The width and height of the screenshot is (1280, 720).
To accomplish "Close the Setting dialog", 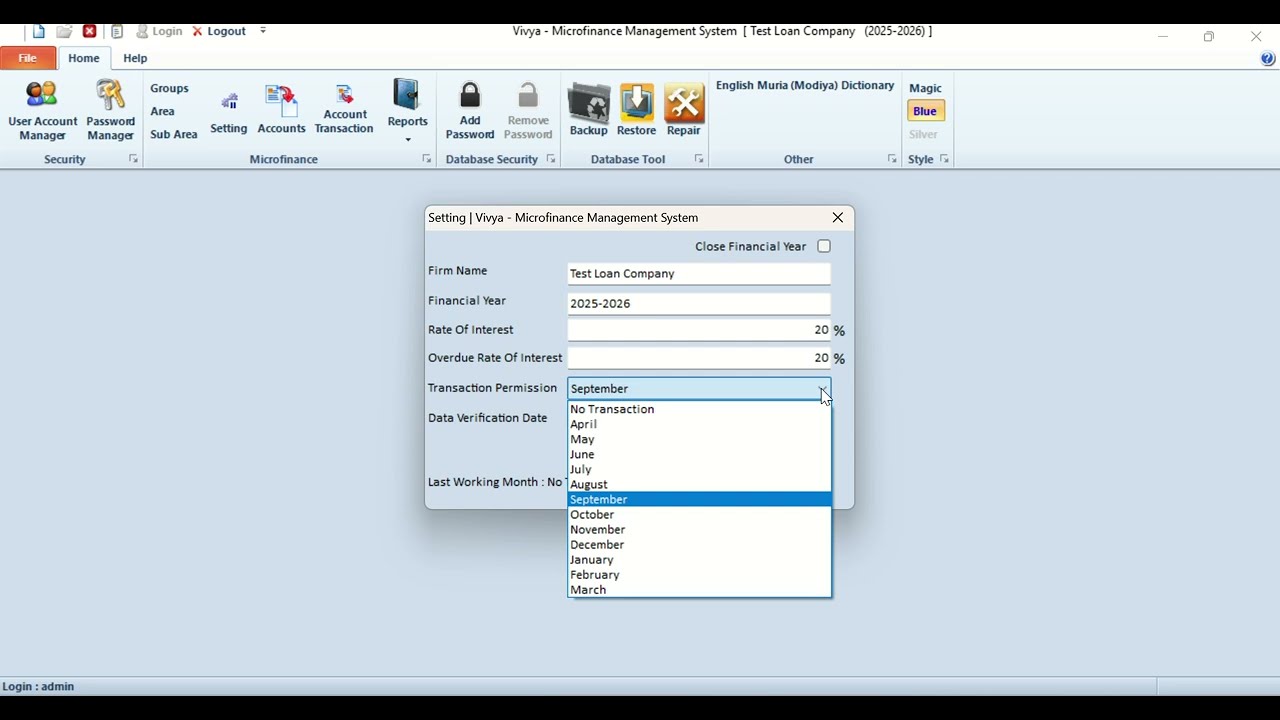I will pyautogui.click(x=838, y=217).
